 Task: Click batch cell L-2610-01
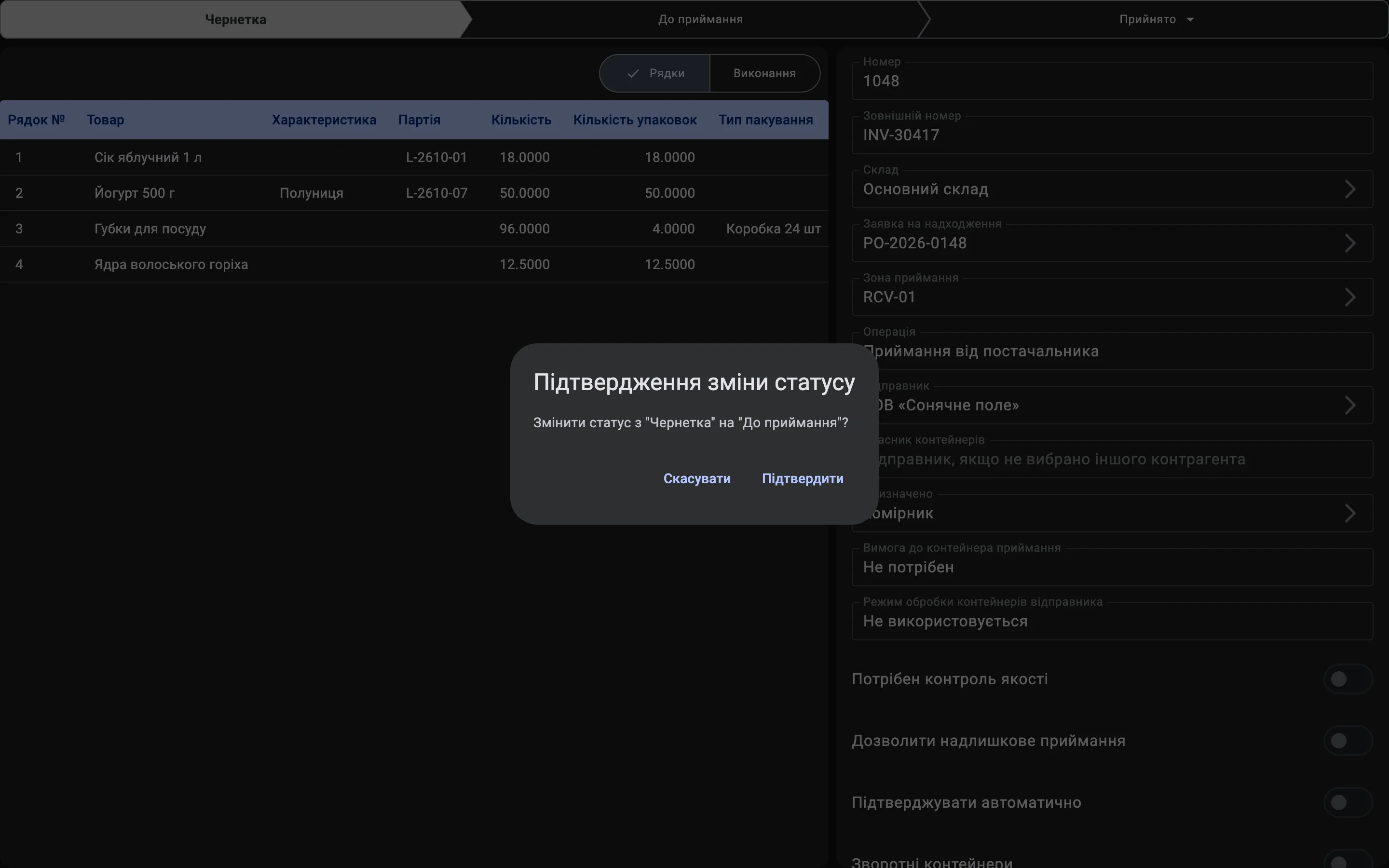pyautogui.click(x=437, y=157)
